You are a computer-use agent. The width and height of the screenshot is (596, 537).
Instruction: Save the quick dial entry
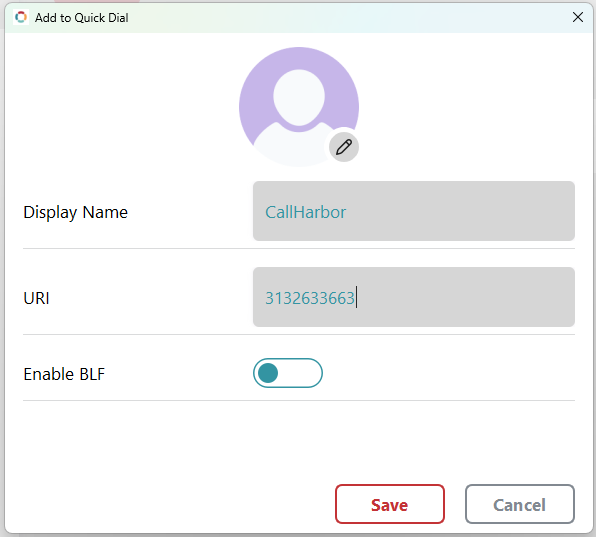390,504
